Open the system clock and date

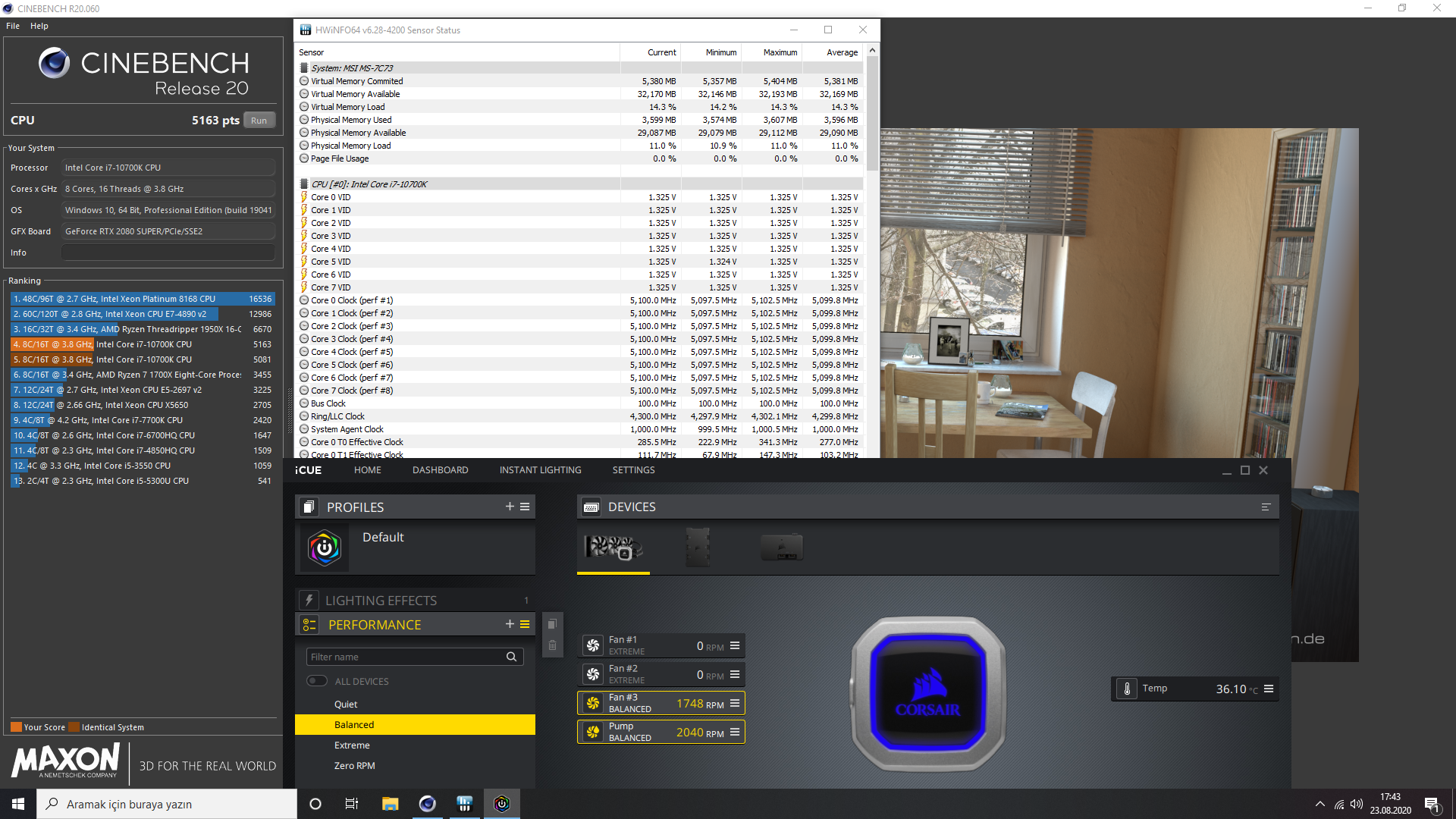tap(1390, 804)
